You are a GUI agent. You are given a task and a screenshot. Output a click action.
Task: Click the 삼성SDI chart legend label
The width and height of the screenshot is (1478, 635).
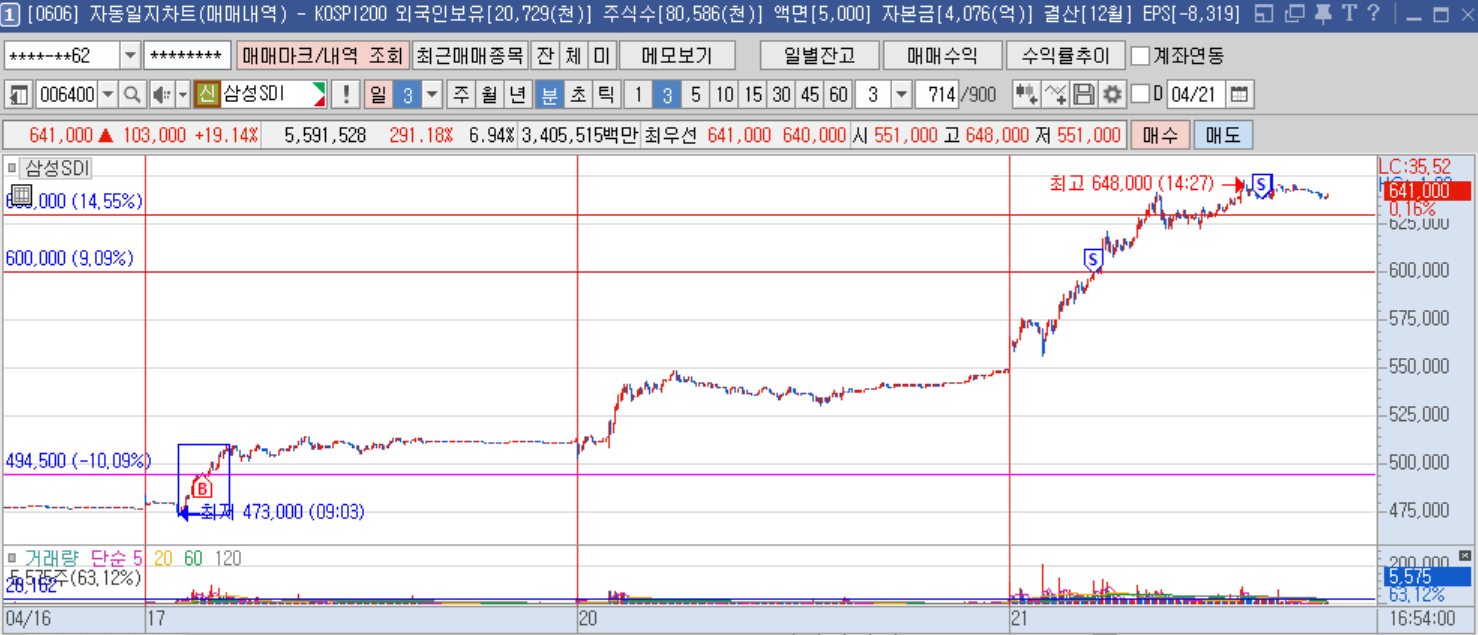(x=56, y=167)
